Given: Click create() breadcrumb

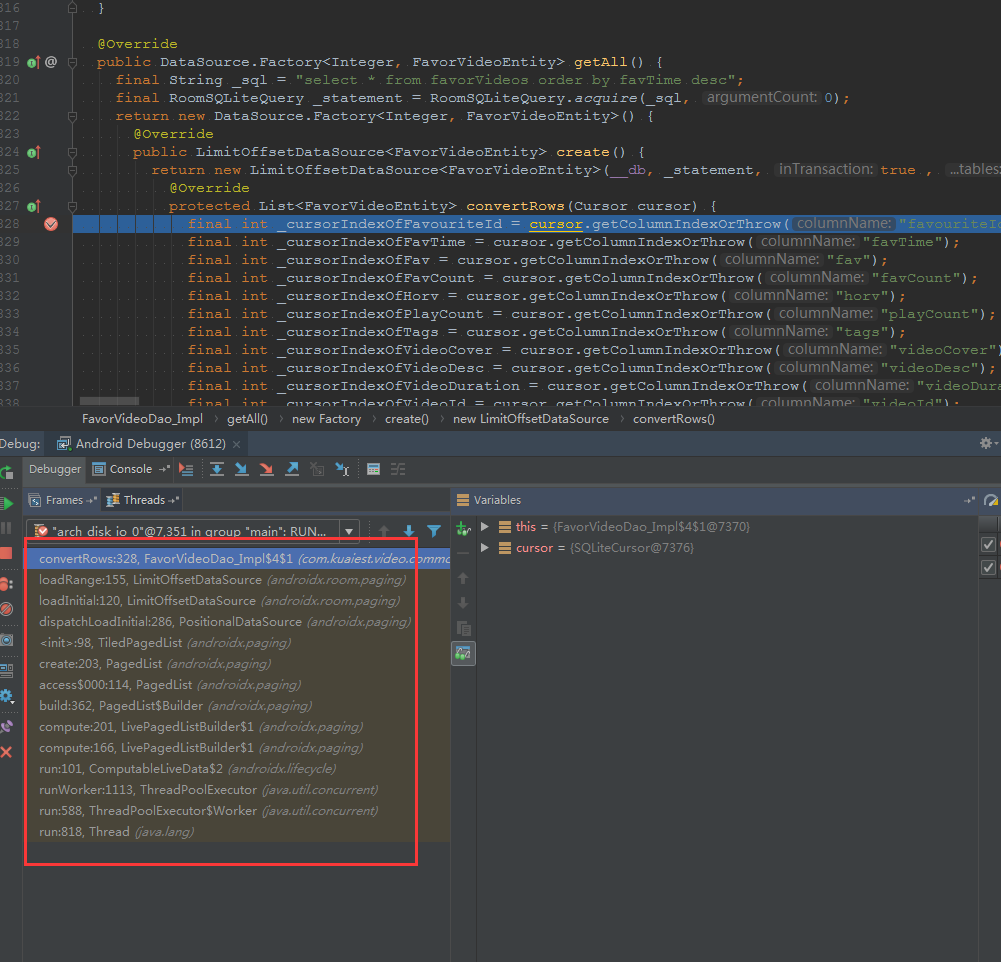Looking at the screenshot, I should 407,419.
